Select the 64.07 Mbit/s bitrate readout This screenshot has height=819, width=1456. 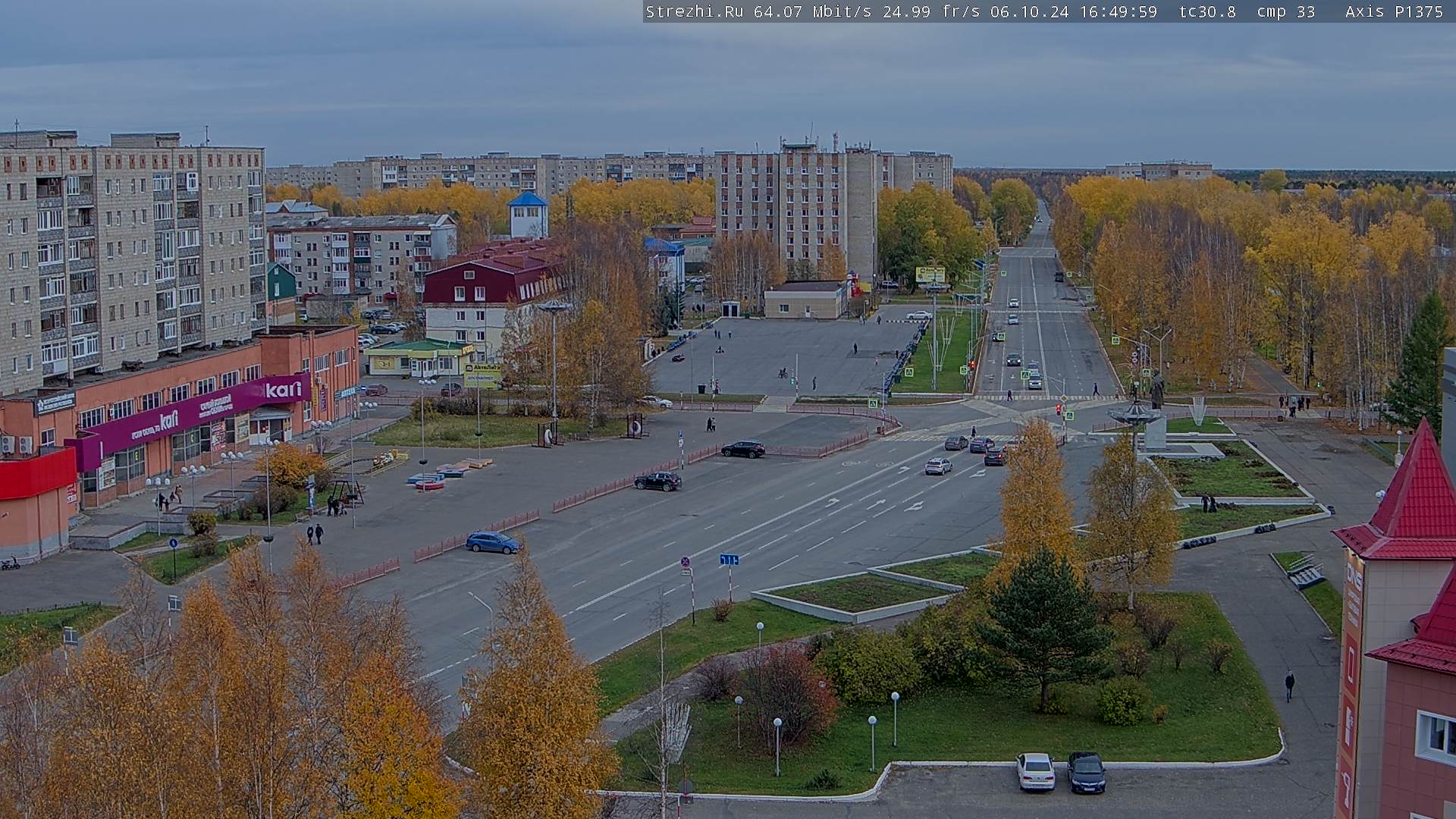(x=813, y=11)
